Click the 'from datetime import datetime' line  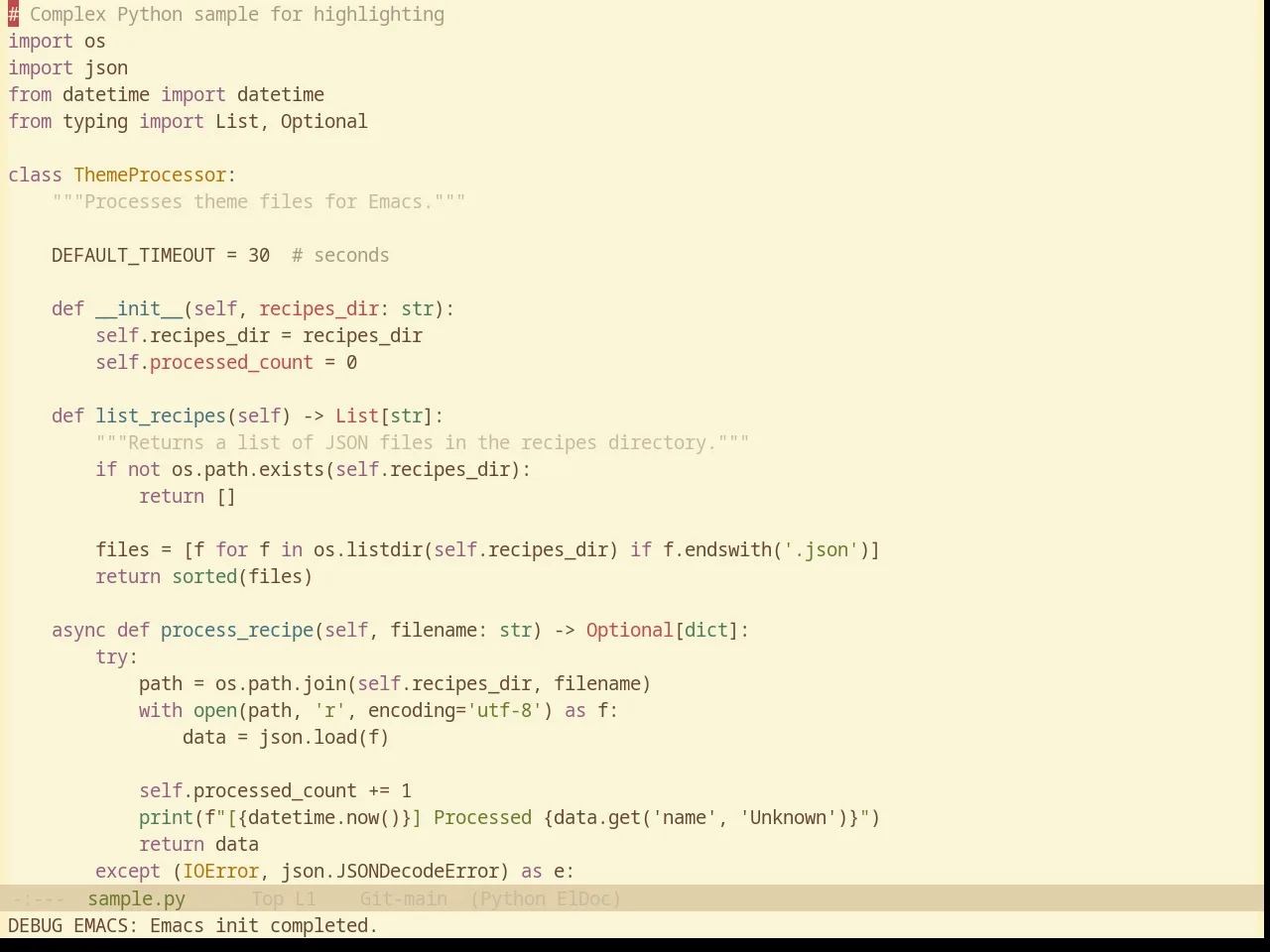point(167,94)
